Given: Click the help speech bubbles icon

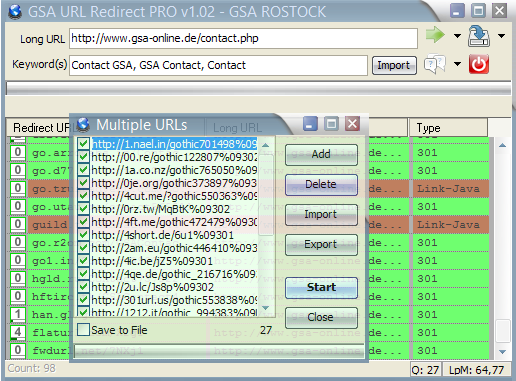Looking at the screenshot, I should pos(435,64).
